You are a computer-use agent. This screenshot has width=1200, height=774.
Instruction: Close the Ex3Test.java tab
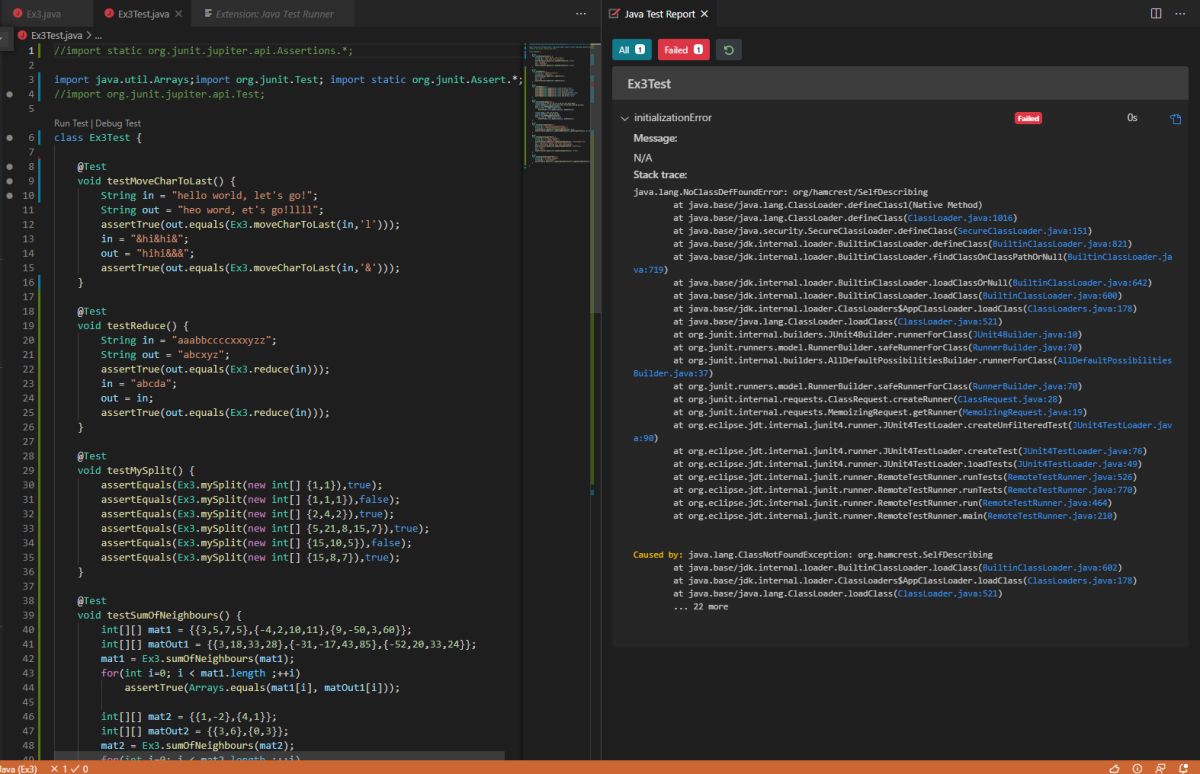(178, 14)
